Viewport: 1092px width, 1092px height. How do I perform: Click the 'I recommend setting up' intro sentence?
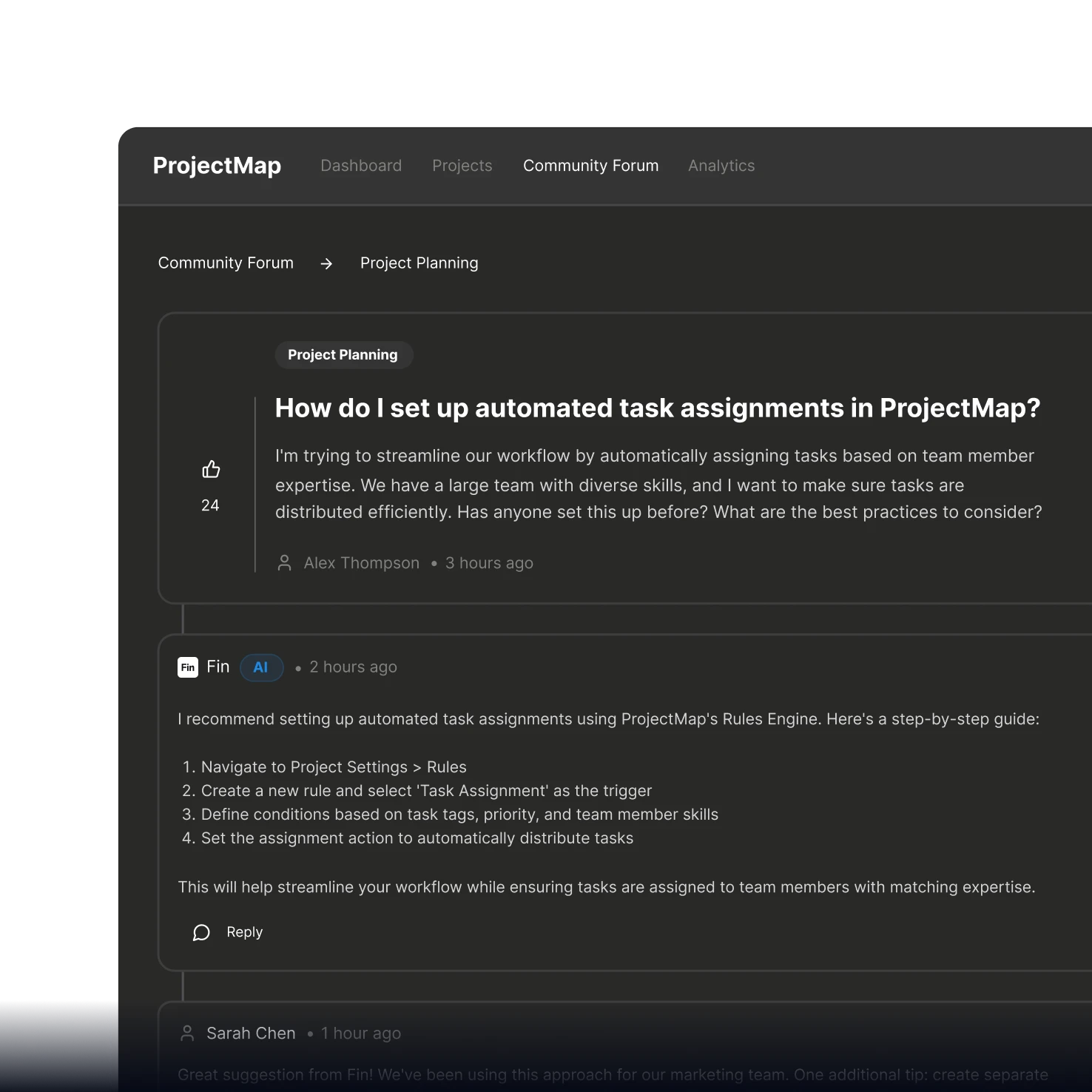pos(609,719)
